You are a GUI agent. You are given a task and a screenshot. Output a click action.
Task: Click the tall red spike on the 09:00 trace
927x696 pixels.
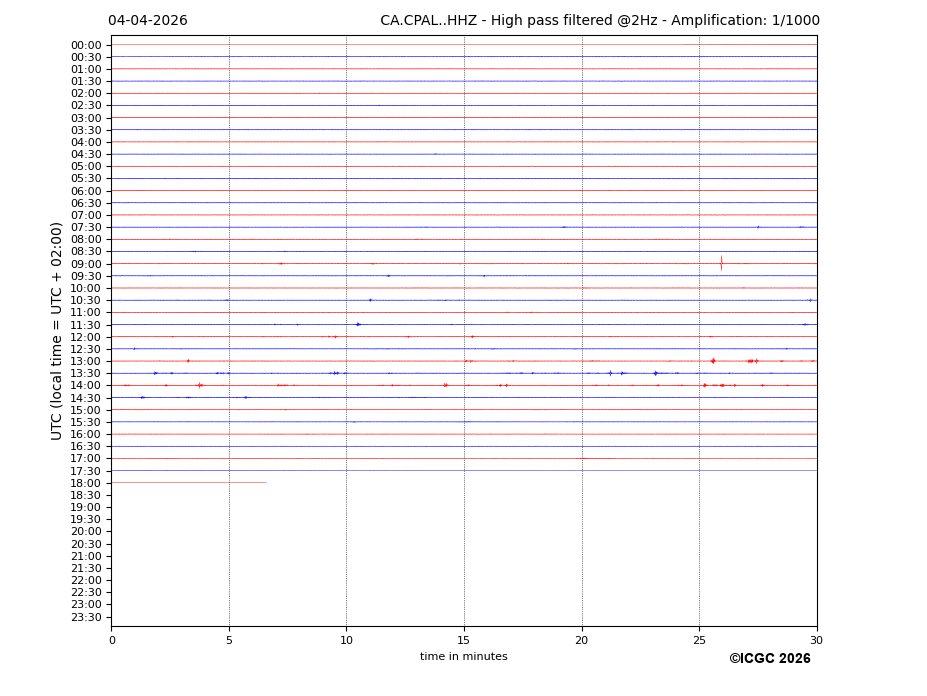(721, 263)
